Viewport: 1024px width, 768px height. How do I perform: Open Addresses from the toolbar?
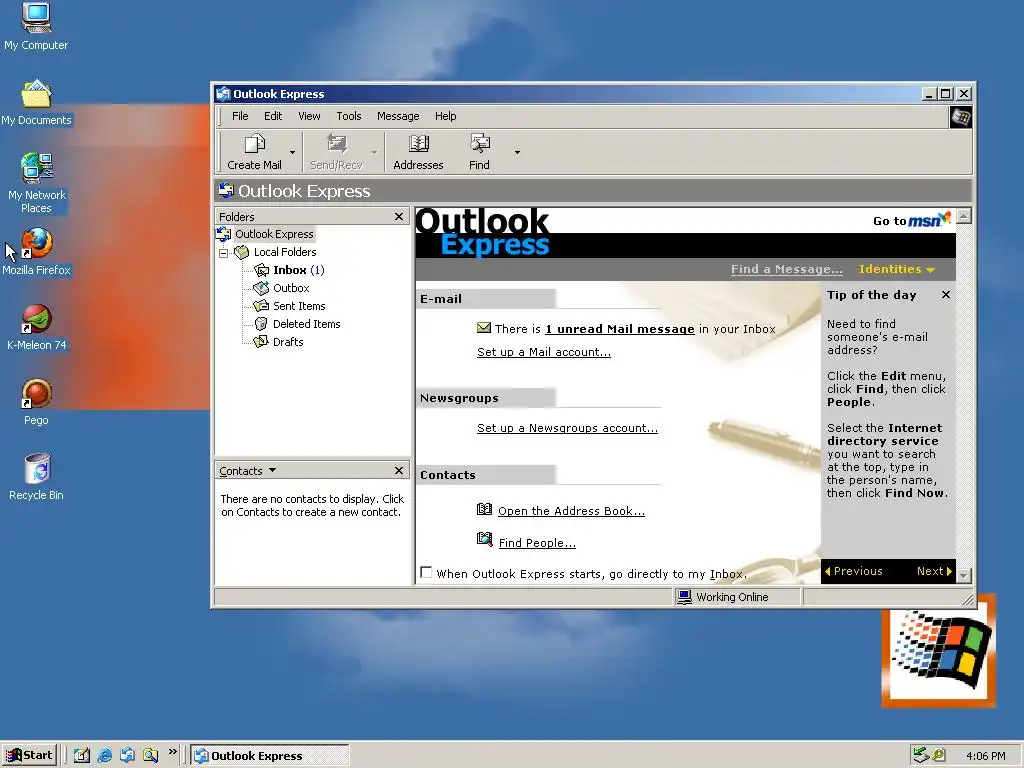click(418, 152)
